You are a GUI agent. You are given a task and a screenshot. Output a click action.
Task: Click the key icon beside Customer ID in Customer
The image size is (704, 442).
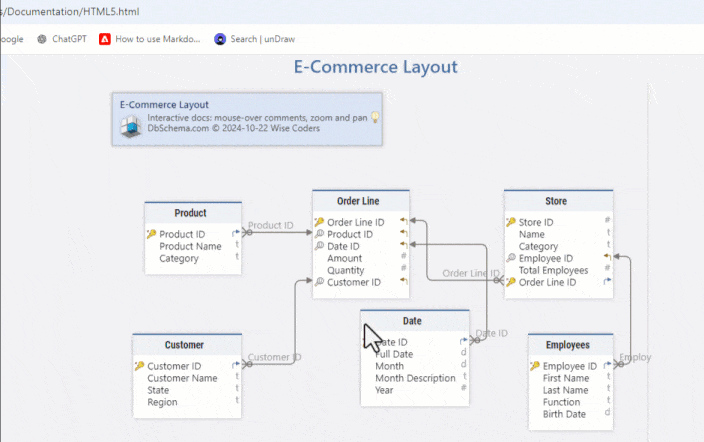140,366
